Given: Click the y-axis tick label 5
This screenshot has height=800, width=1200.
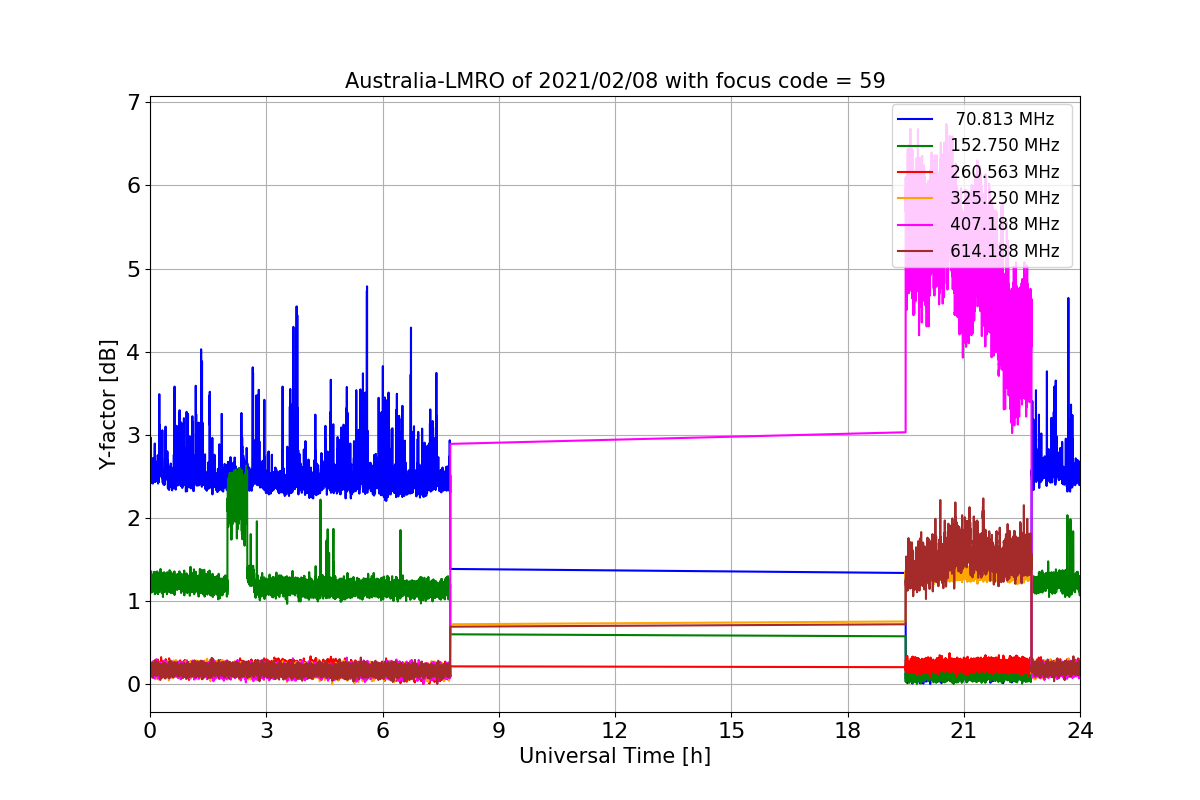Looking at the screenshot, I should coord(133,269).
